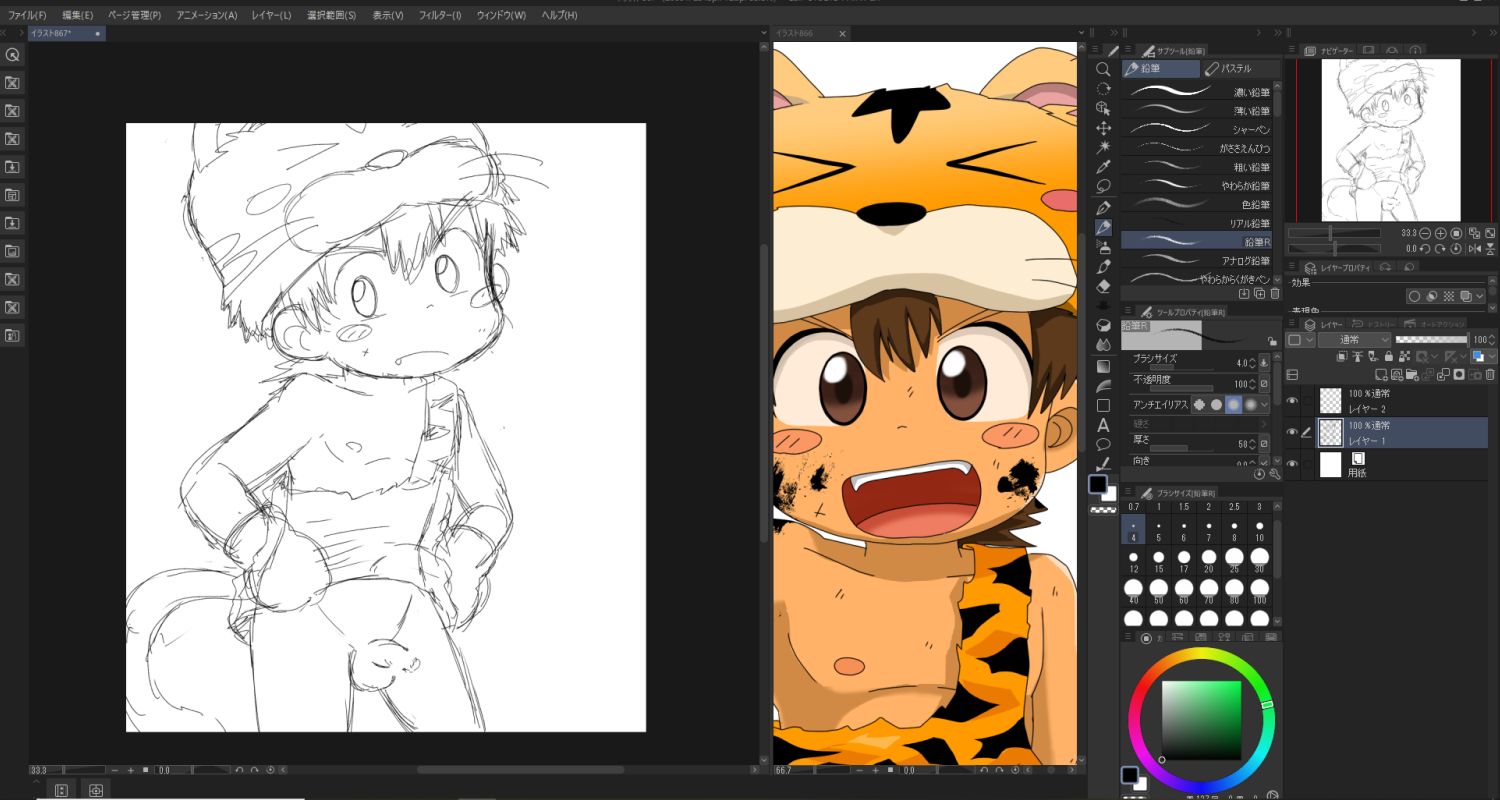Screen dimensions: 1500x800
Task: Choose brush size preset 25
Action: pyautogui.click(x=1234, y=562)
